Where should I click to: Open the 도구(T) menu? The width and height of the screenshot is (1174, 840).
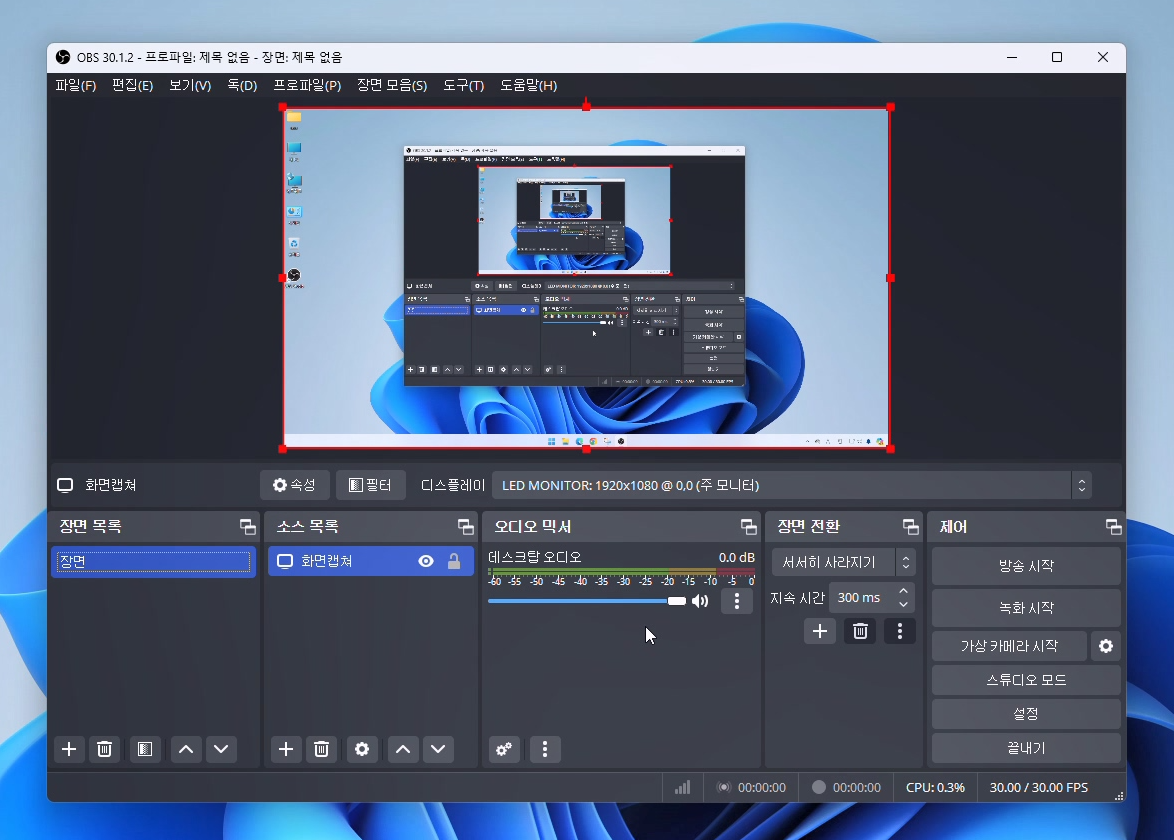463,85
